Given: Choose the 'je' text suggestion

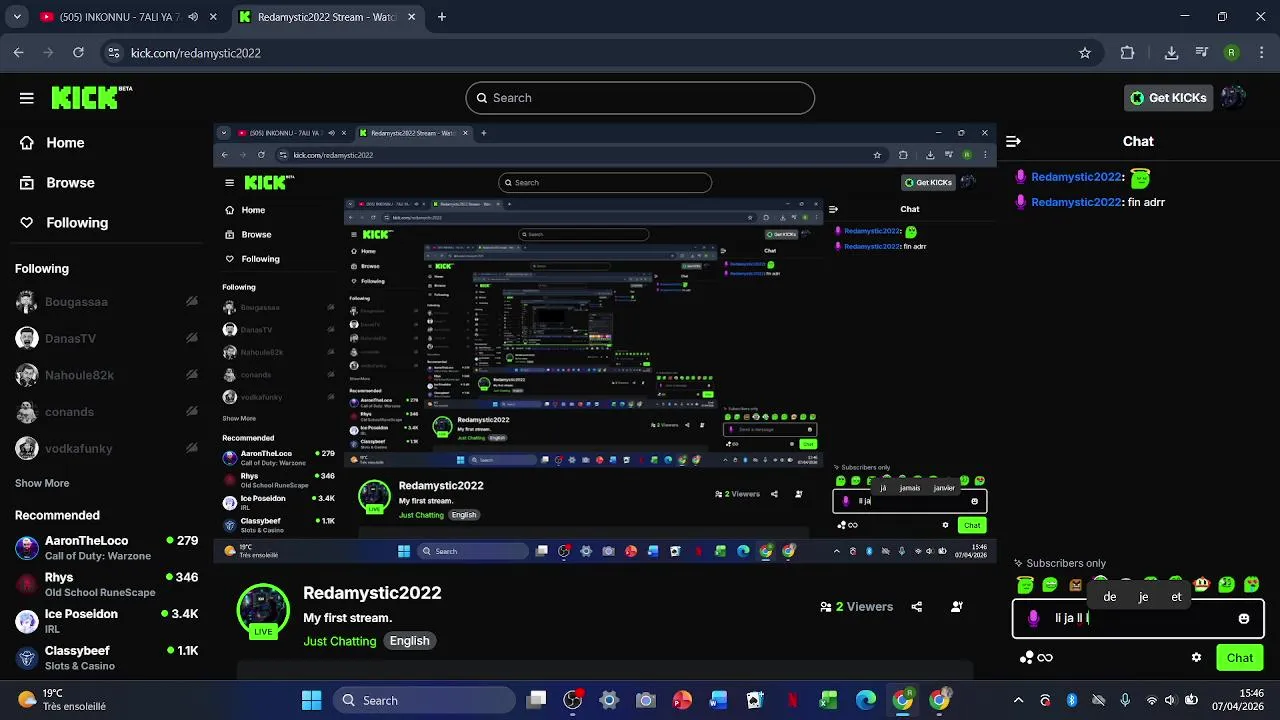Looking at the screenshot, I should click(x=1143, y=596).
